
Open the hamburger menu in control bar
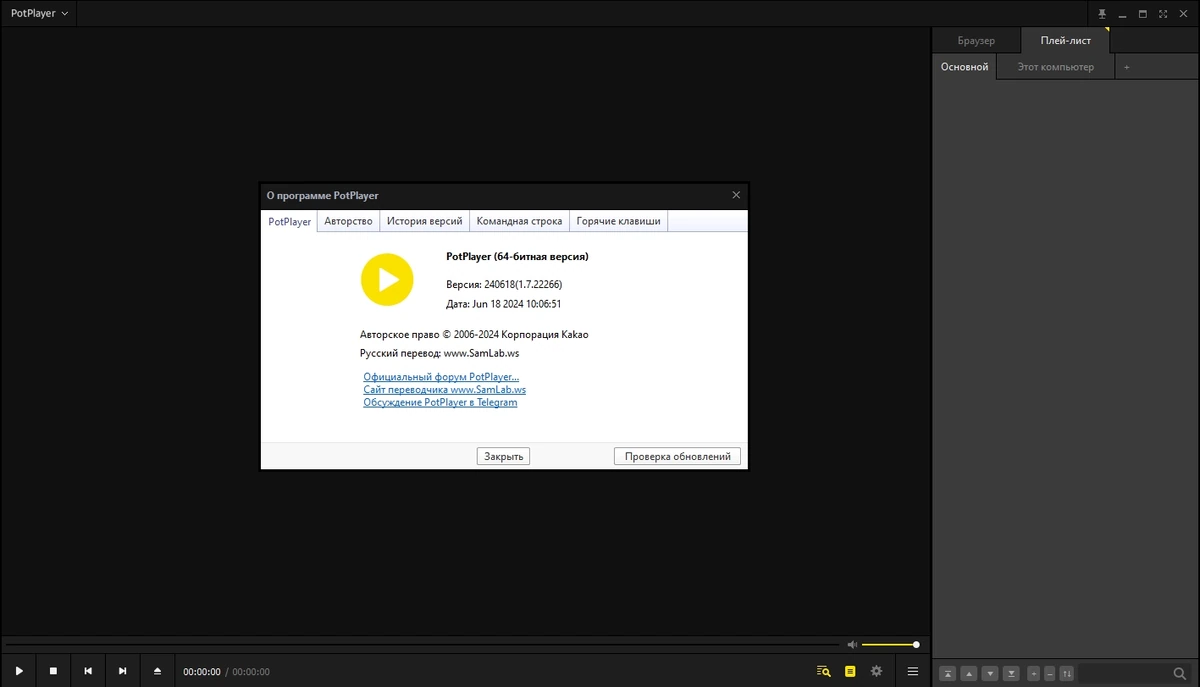pyautogui.click(x=912, y=671)
